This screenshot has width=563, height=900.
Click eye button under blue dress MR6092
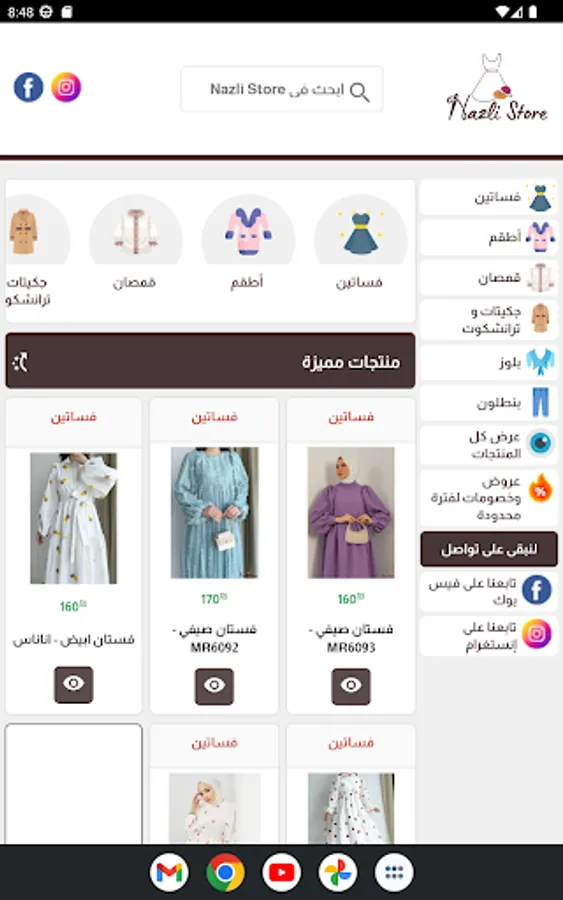(x=214, y=686)
